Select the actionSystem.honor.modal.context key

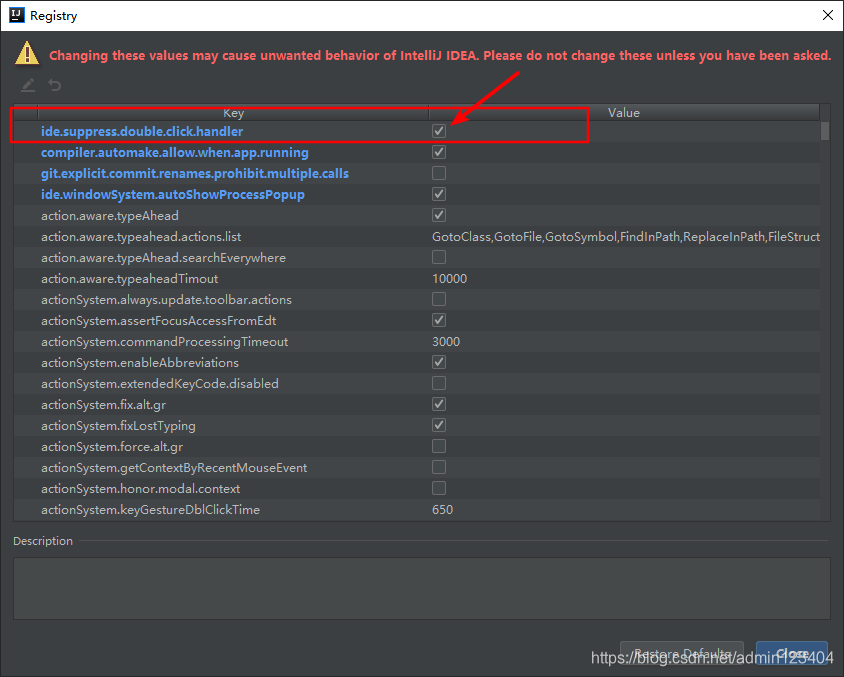[140, 488]
